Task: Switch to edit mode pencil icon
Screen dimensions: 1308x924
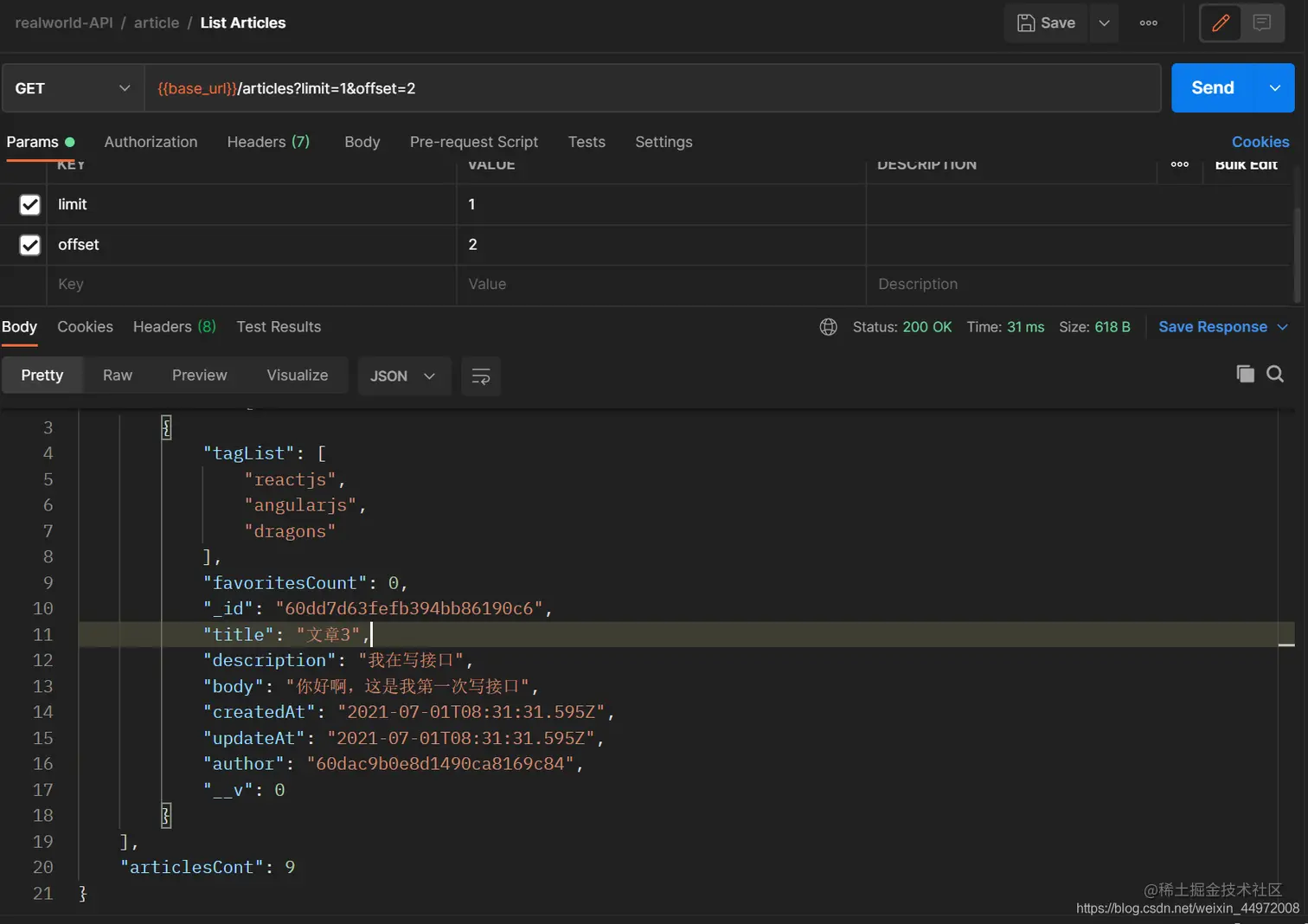Action: click(1221, 23)
